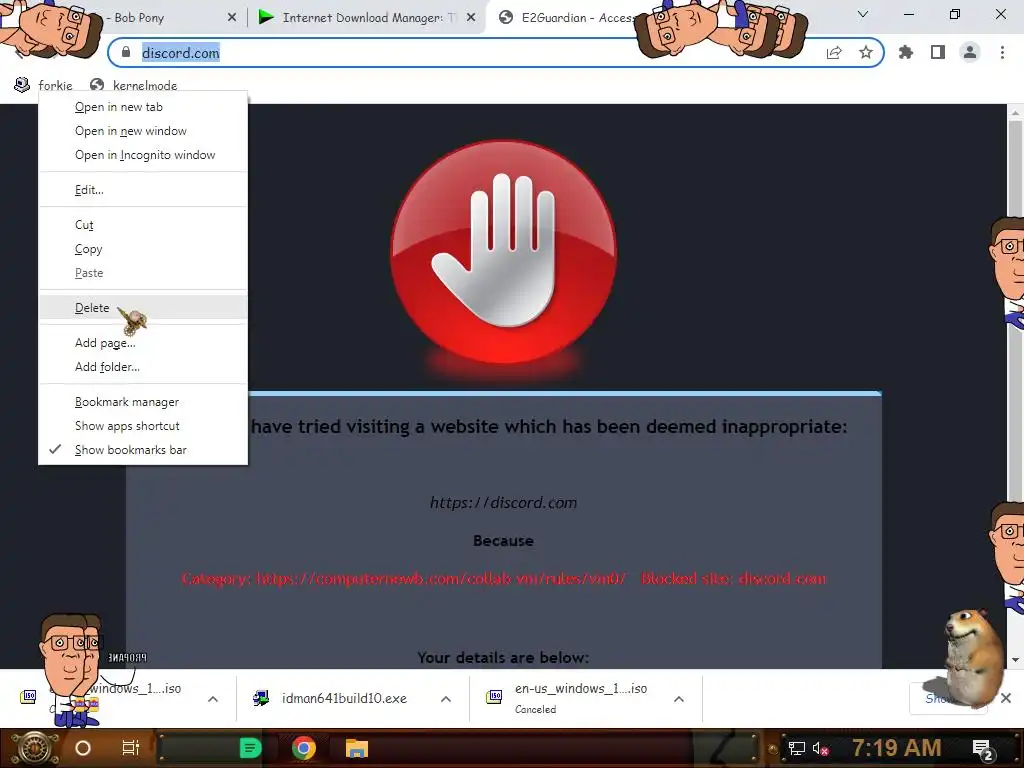The width and height of the screenshot is (1024, 768).
Task: Click the blocked URL https://discord.com text
Action: (x=504, y=502)
